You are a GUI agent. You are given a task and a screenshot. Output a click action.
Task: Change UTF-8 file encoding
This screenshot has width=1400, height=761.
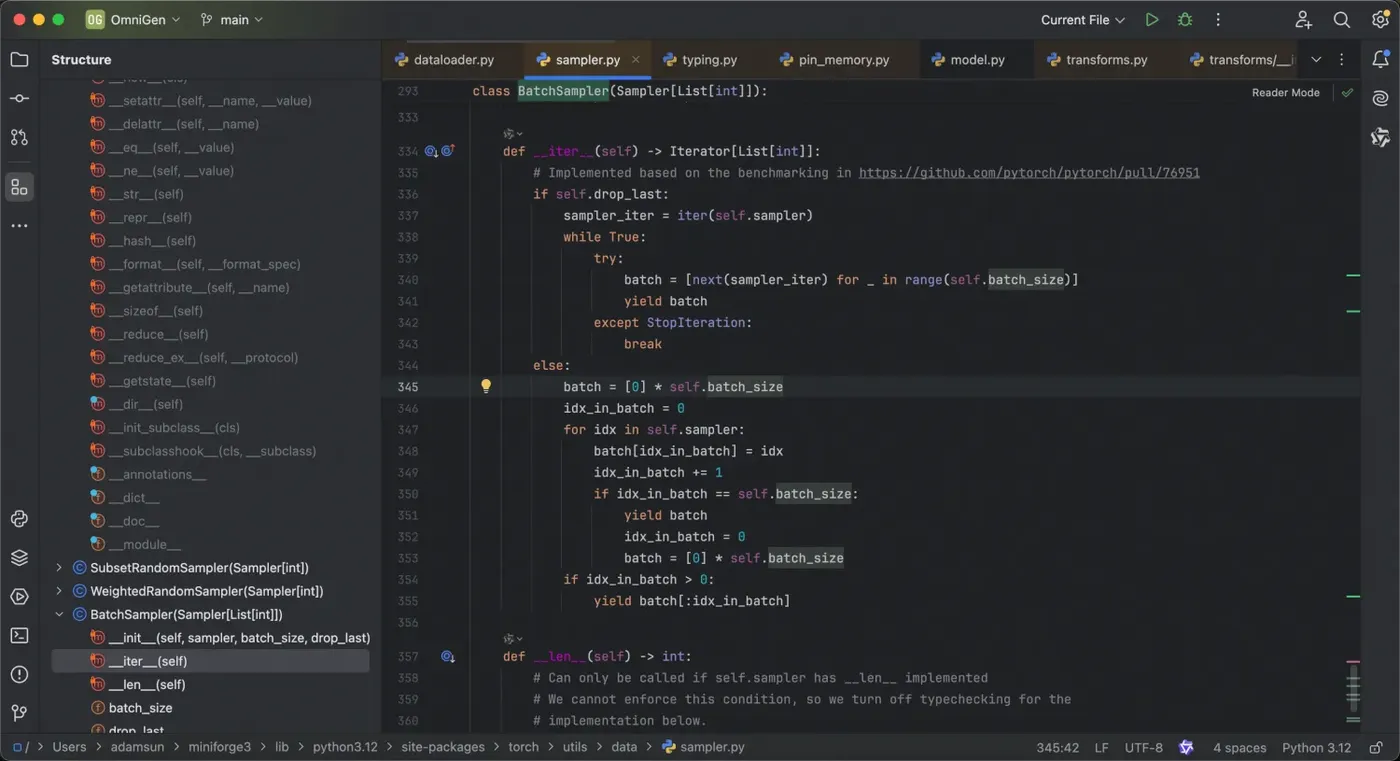pos(1143,747)
